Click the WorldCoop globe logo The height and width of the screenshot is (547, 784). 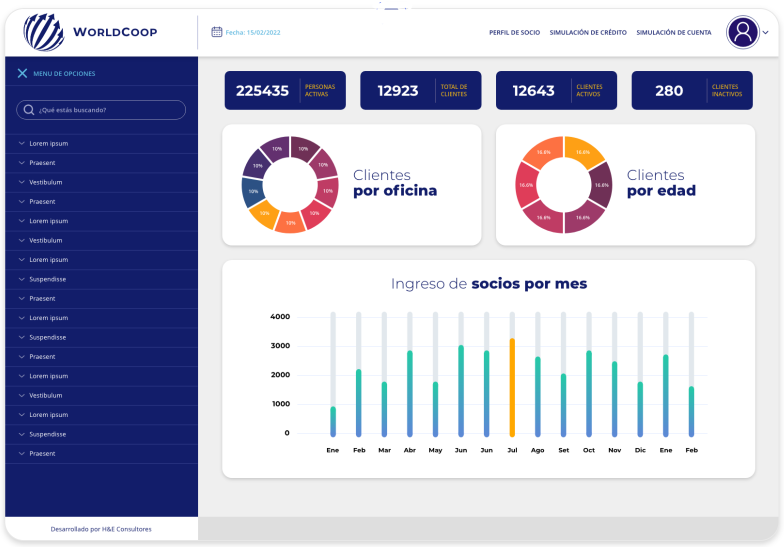44,32
